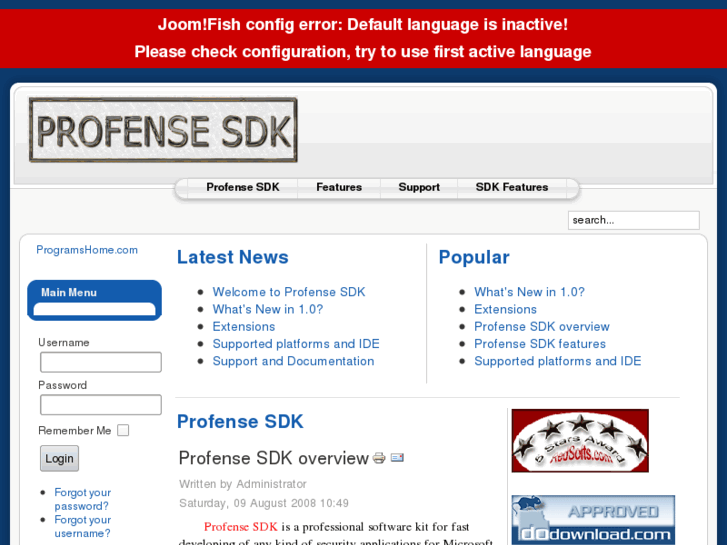Viewport: 727px width, 545px height.
Task: Open the Profense SDK menu tab
Action: click(x=243, y=187)
